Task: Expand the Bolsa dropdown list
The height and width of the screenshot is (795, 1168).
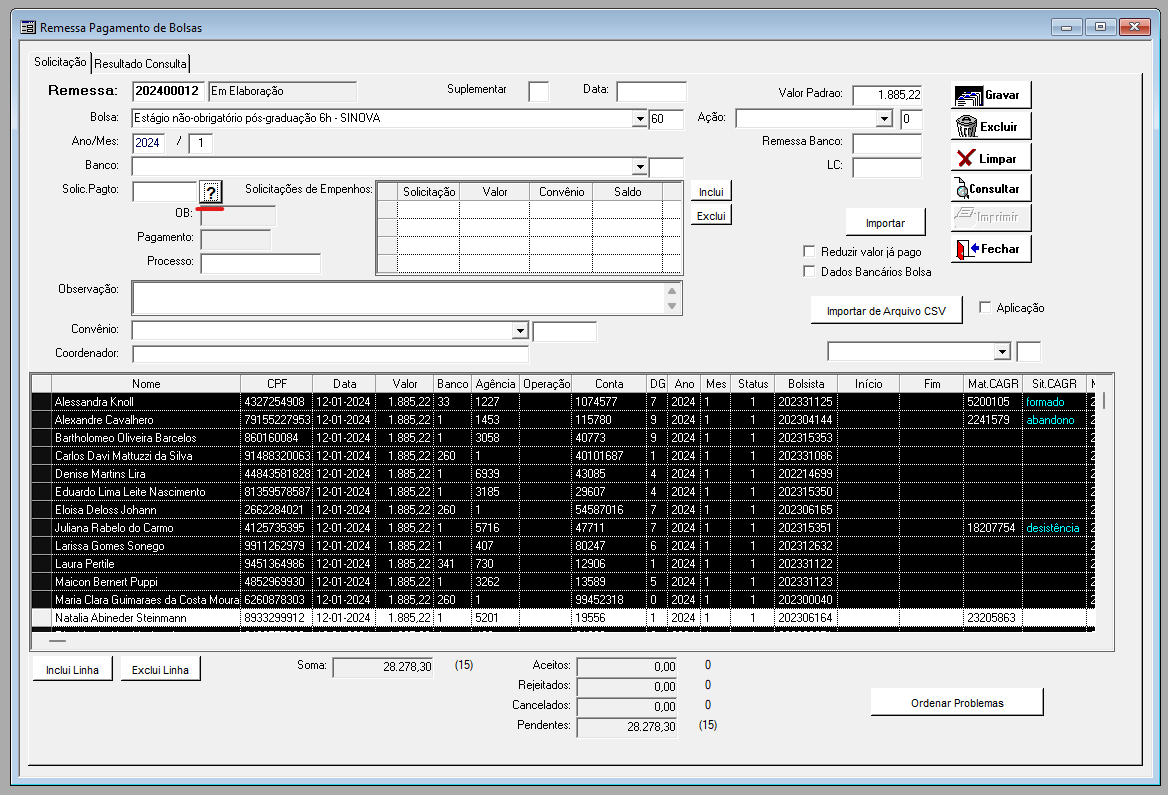Action: [x=640, y=119]
